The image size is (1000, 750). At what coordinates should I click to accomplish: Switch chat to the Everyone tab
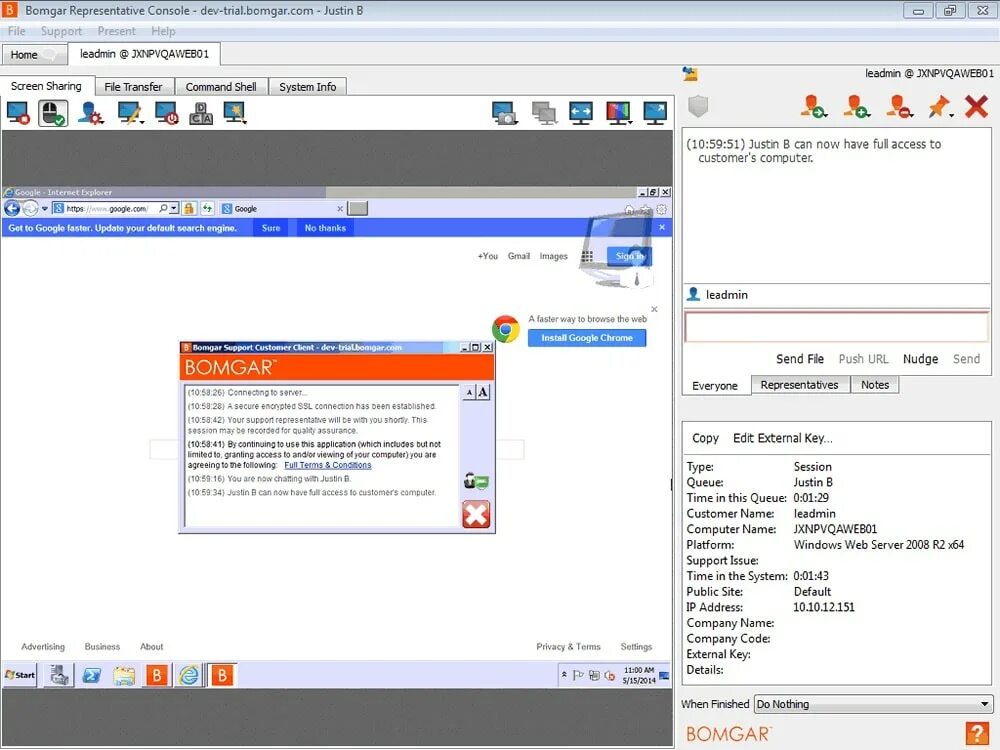(715, 385)
